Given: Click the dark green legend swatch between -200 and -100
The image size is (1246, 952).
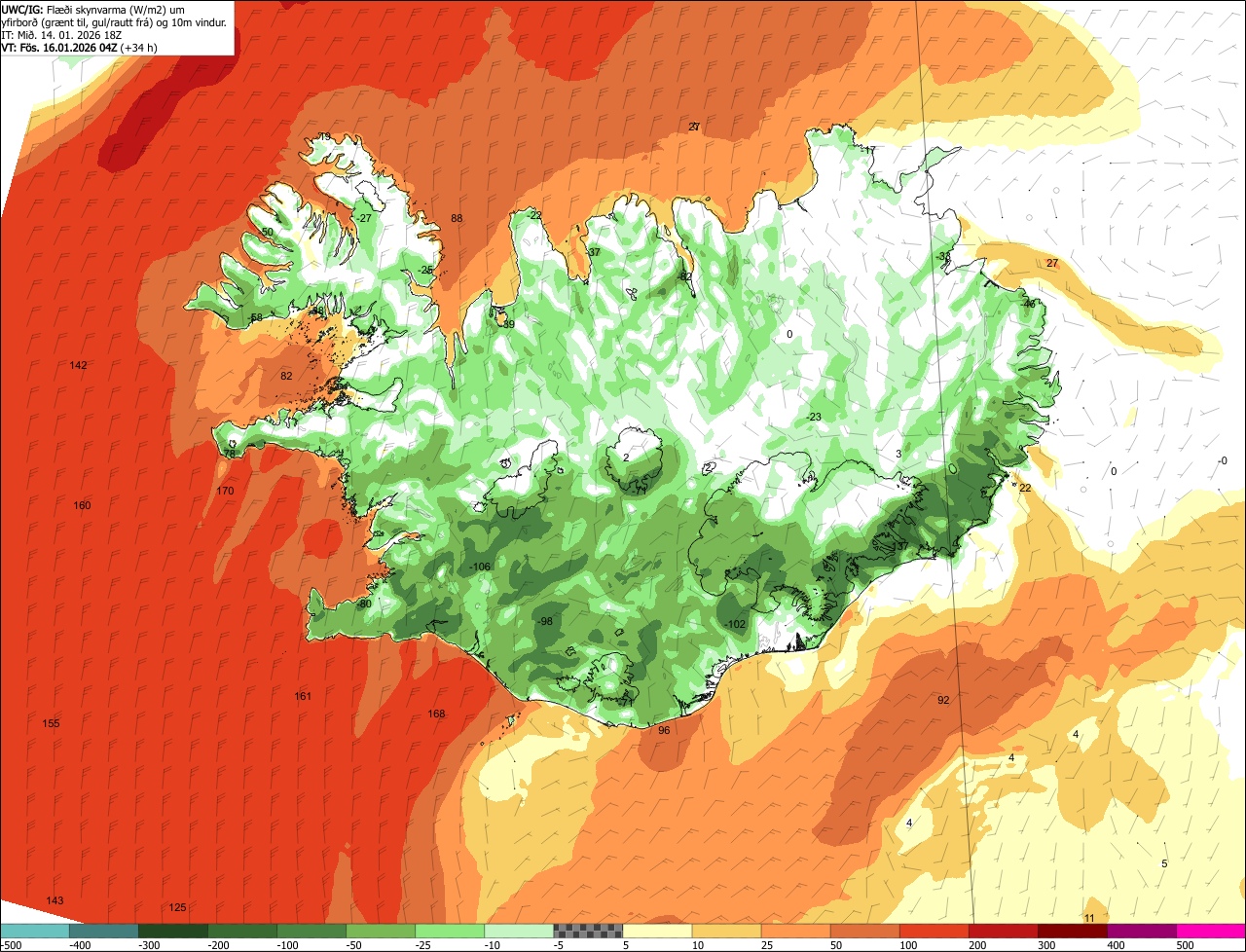Looking at the screenshot, I should point(241,931).
